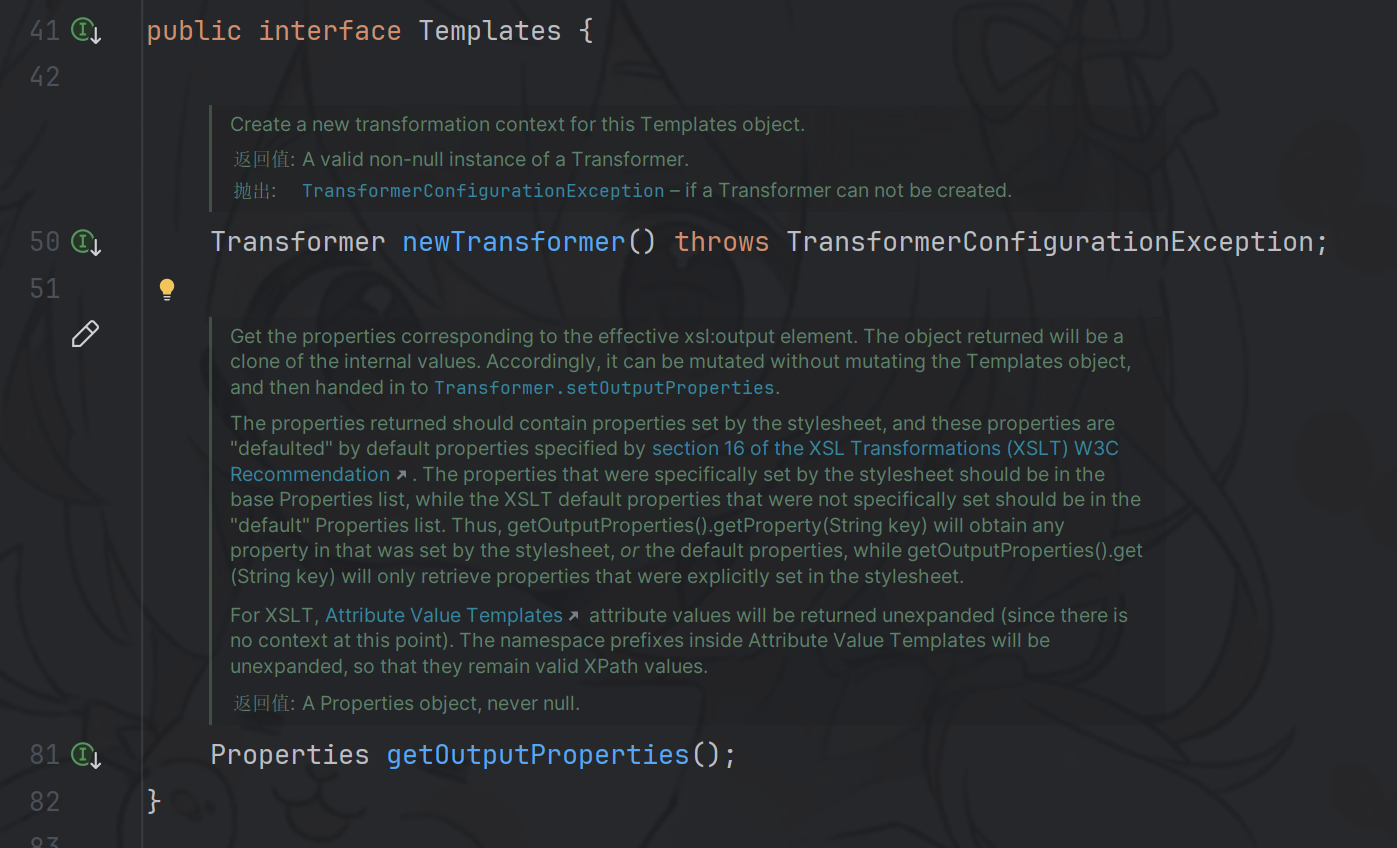Click line number 42 in the gutter
Viewport: 1397px width, 848px height.
[x=44, y=77]
